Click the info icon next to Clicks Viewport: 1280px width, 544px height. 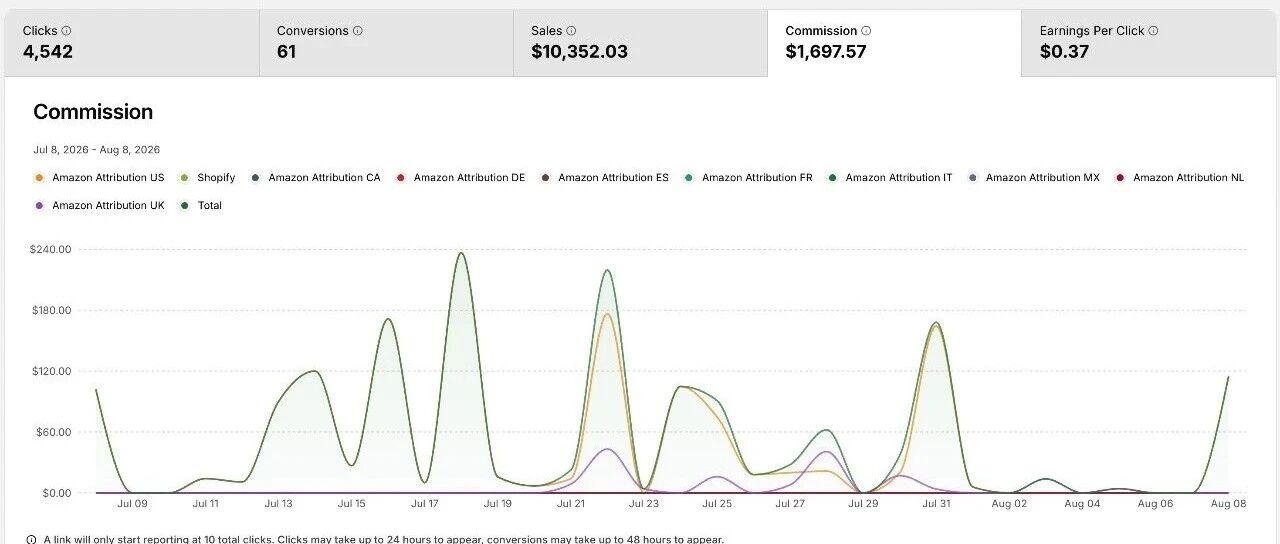(x=67, y=31)
